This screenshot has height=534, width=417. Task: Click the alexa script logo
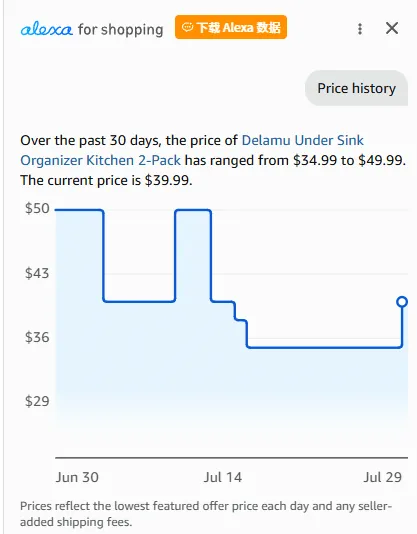(47, 29)
